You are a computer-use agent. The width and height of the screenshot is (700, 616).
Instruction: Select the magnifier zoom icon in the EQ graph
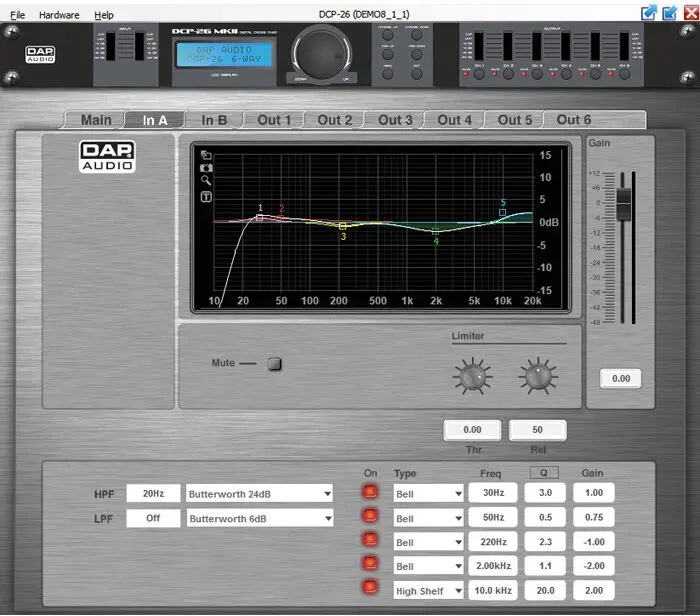(206, 180)
